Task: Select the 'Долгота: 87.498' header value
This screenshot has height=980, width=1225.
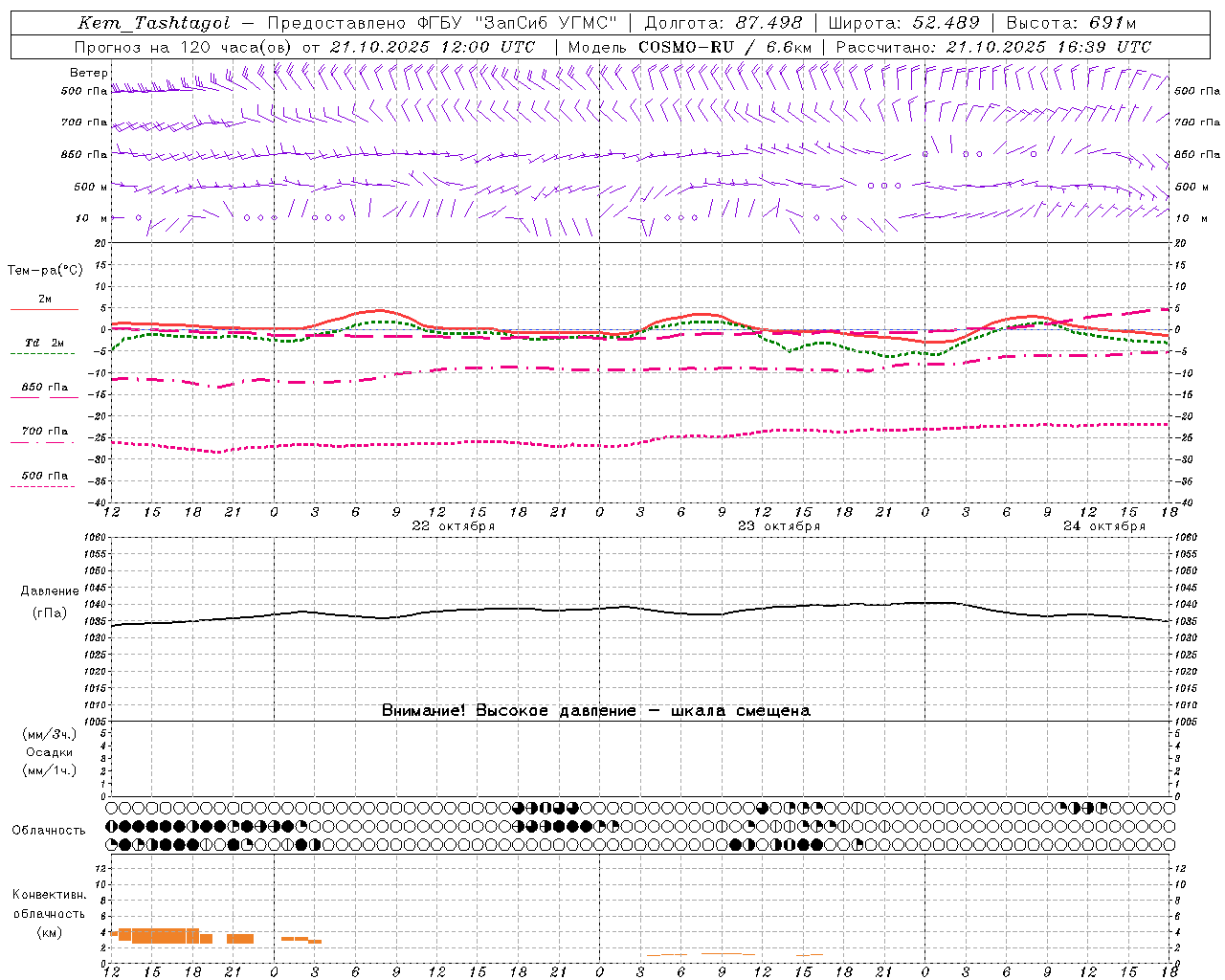Action: [x=724, y=23]
